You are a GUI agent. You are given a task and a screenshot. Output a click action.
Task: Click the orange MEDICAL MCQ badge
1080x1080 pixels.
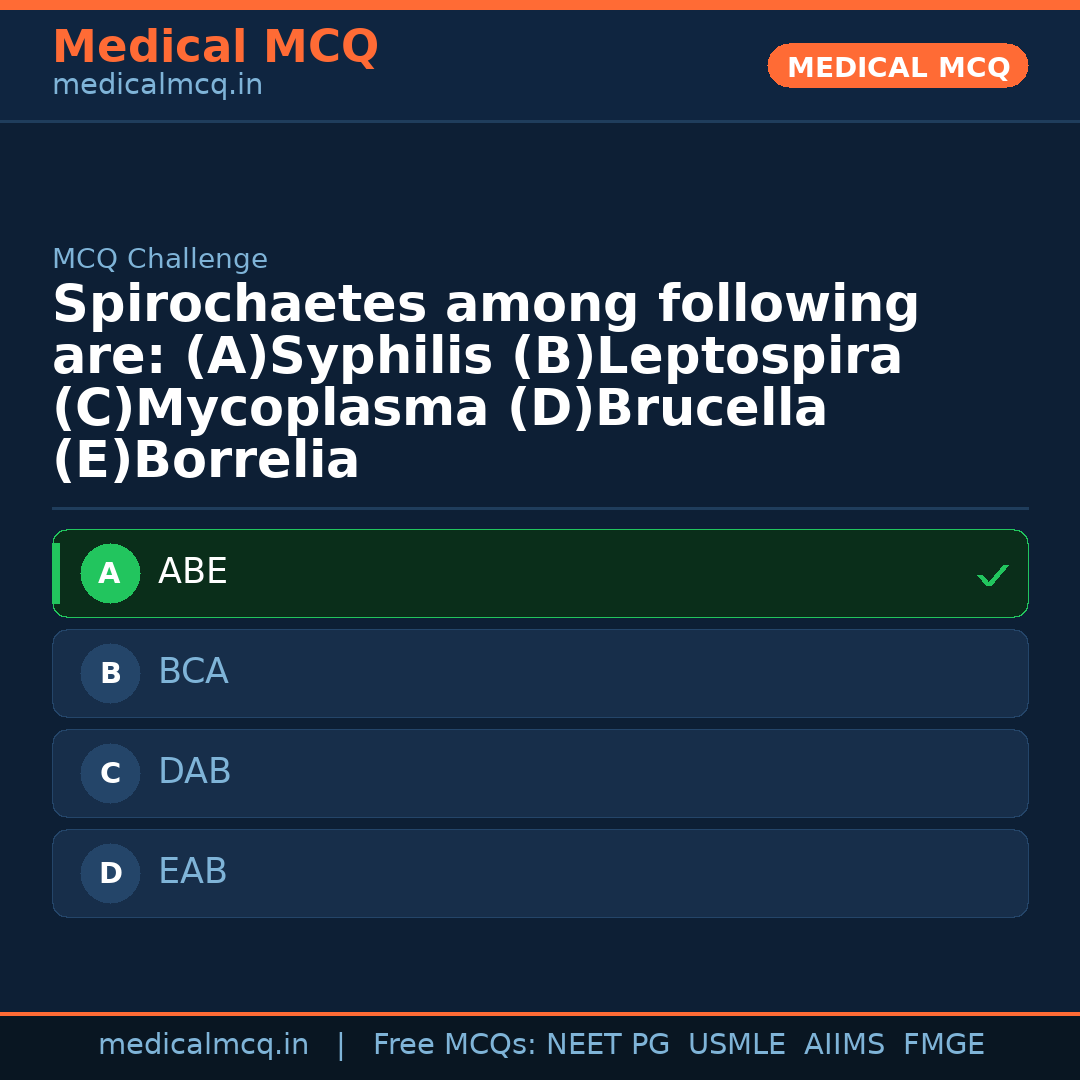pyautogui.click(x=897, y=66)
